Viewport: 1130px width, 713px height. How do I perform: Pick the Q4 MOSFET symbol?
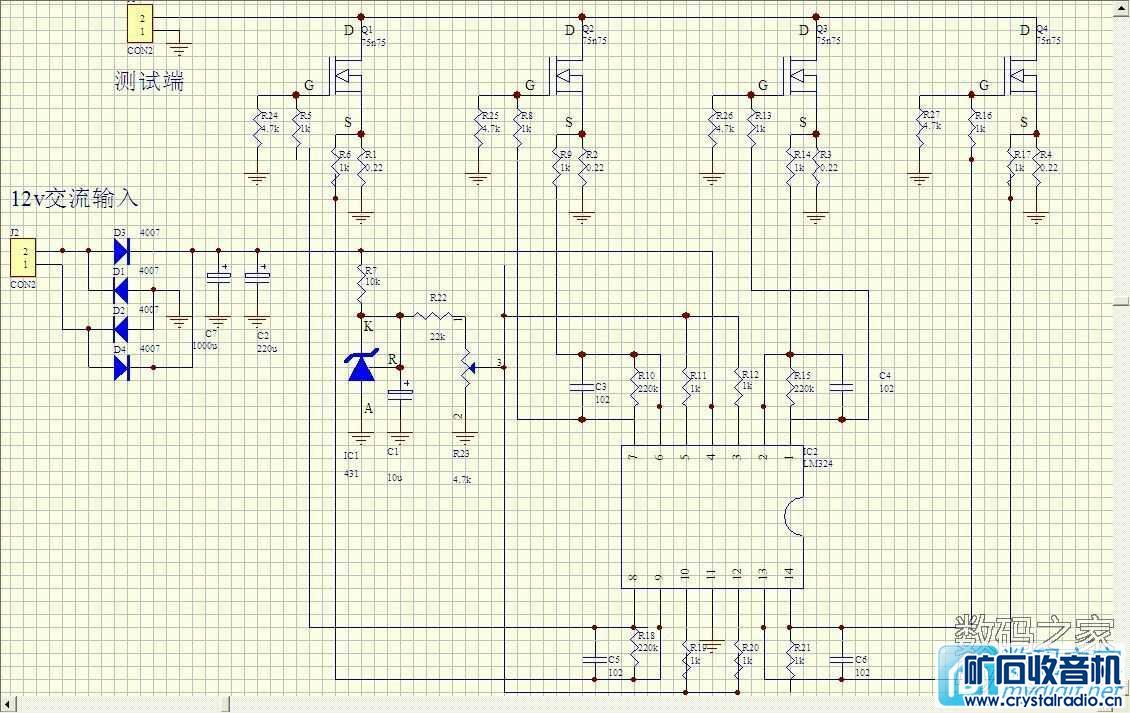1024,75
